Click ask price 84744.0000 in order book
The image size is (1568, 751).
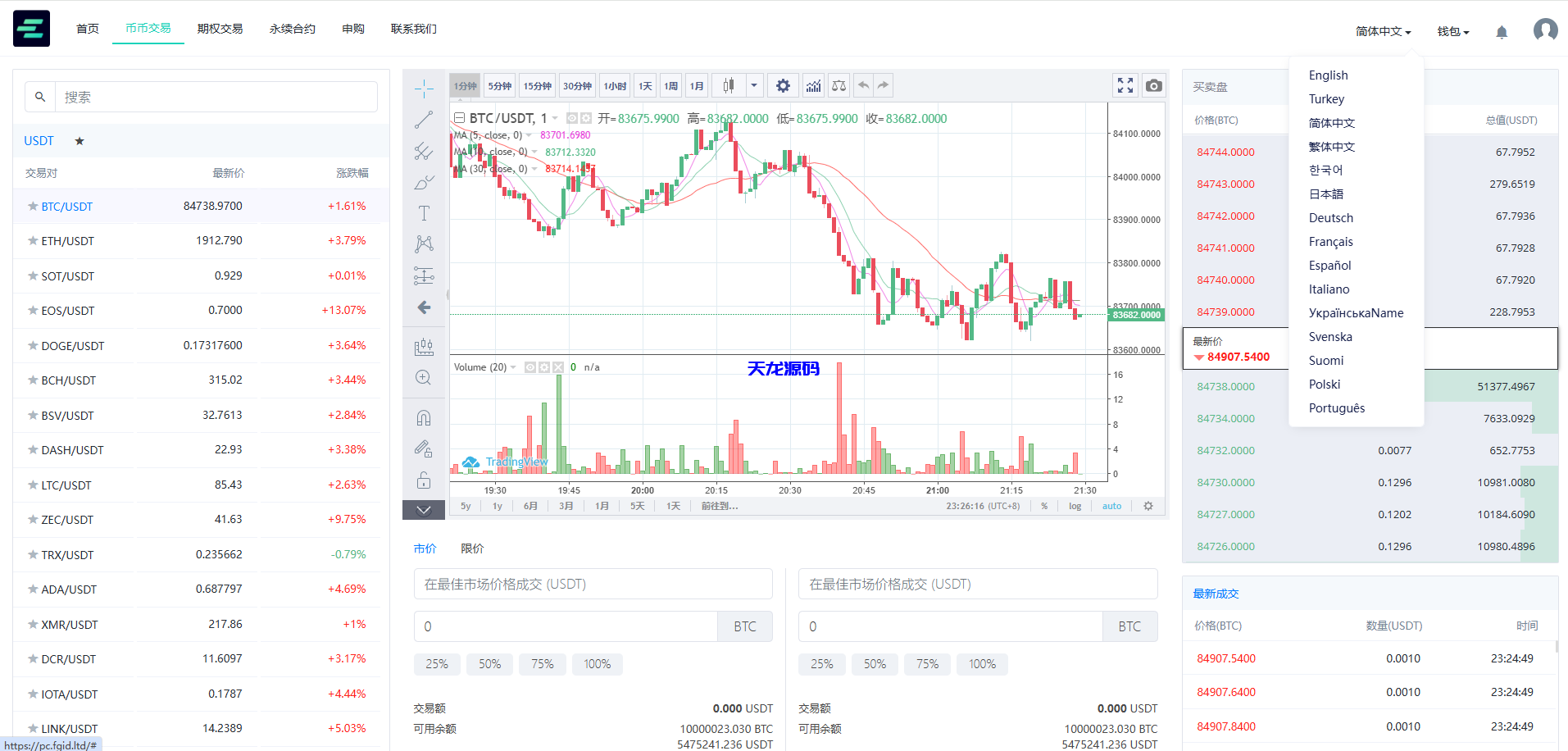[1225, 152]
